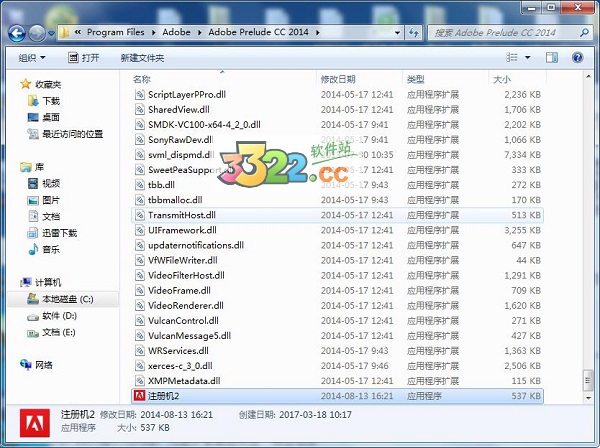Select the SharedView.dll file icon

[x=140, y=109]
